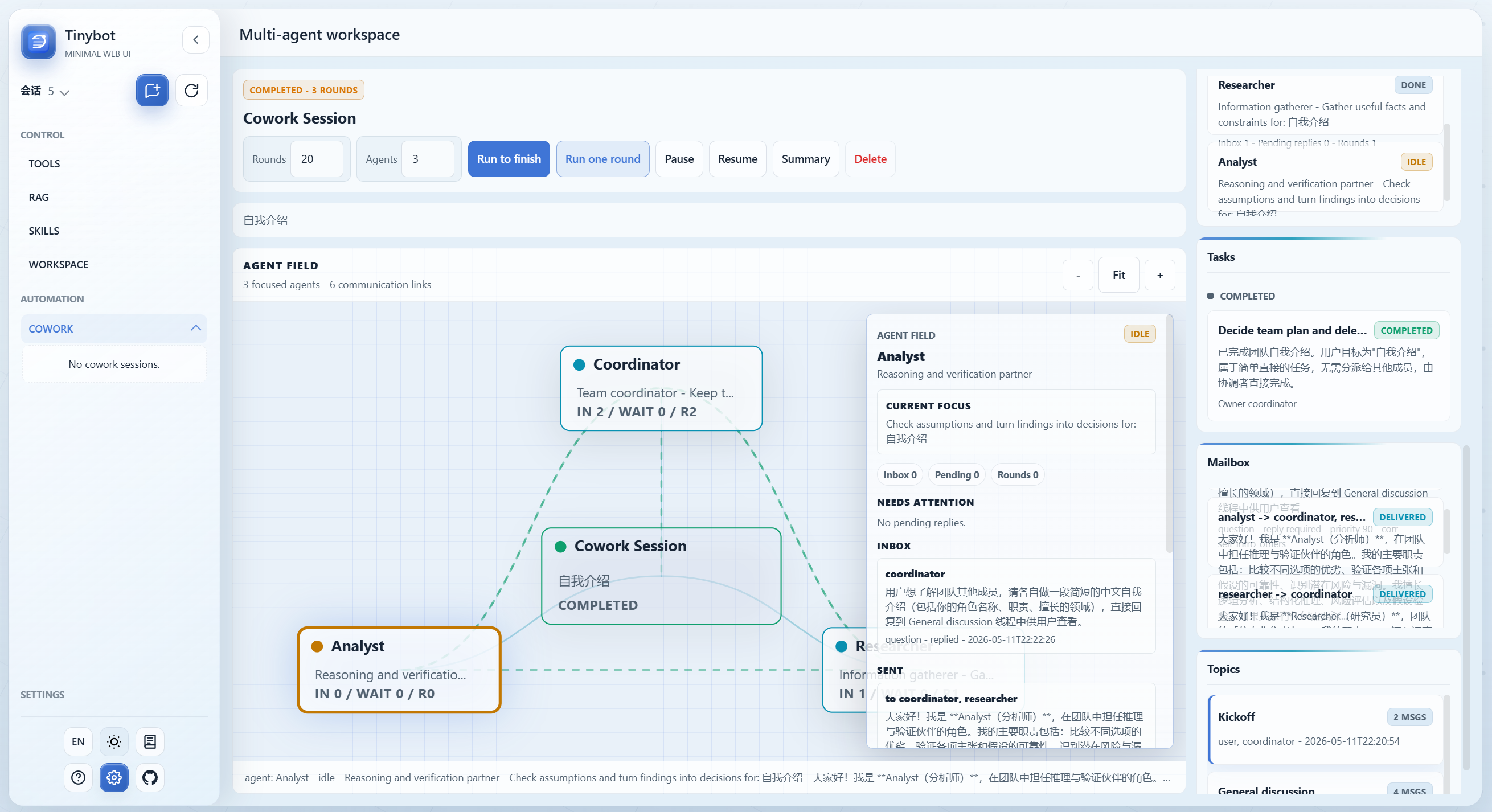Screen dimensions: 1492x812
Task: Click the Inbox 0 chip
Action: tap(900, 475)
